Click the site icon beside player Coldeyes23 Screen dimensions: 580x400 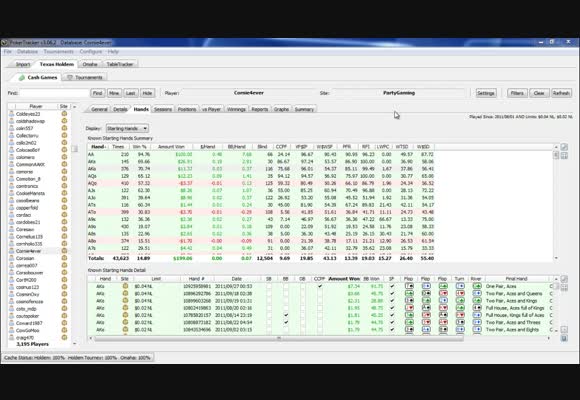[x=64, y=114]
